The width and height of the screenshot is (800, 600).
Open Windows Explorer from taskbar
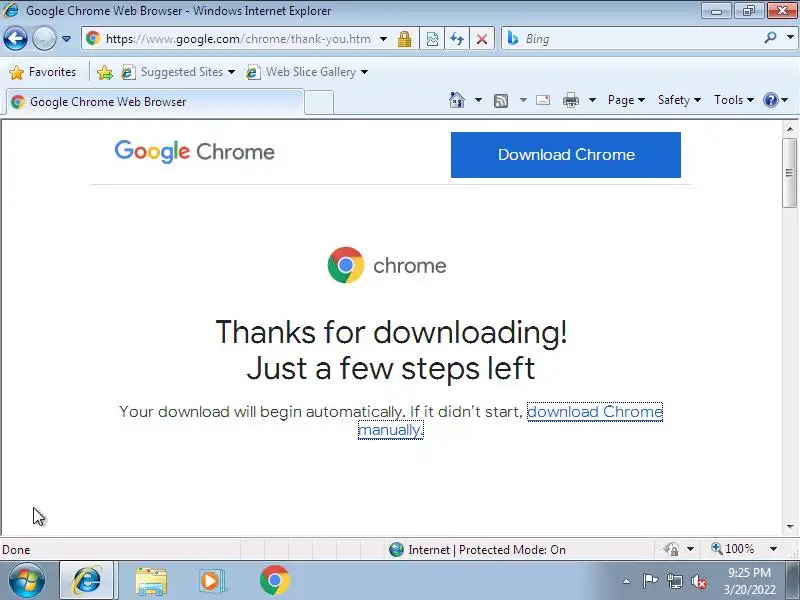pos(151,581)
